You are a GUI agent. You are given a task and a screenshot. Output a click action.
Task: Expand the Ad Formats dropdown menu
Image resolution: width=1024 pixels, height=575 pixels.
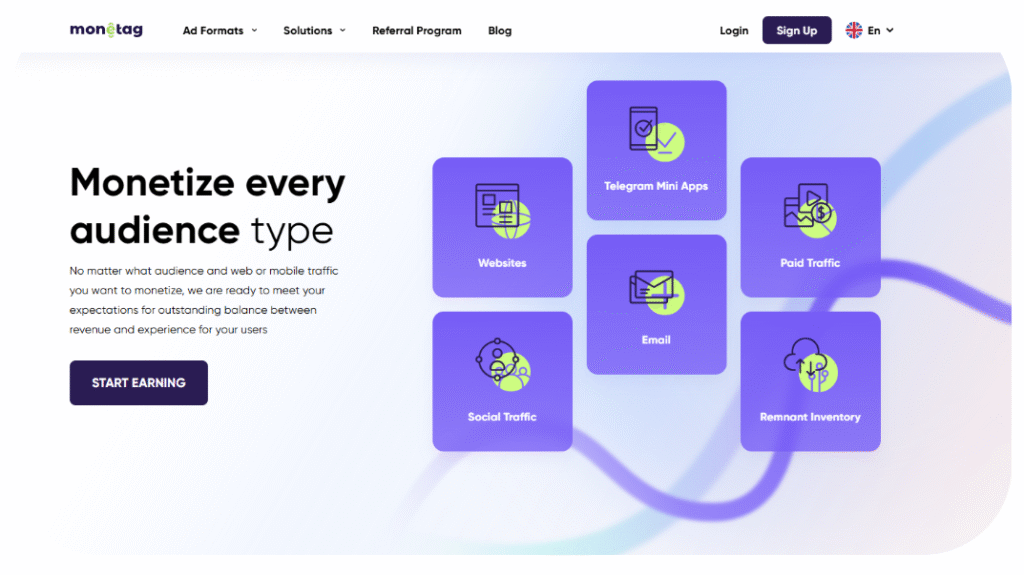click(219, 30)
